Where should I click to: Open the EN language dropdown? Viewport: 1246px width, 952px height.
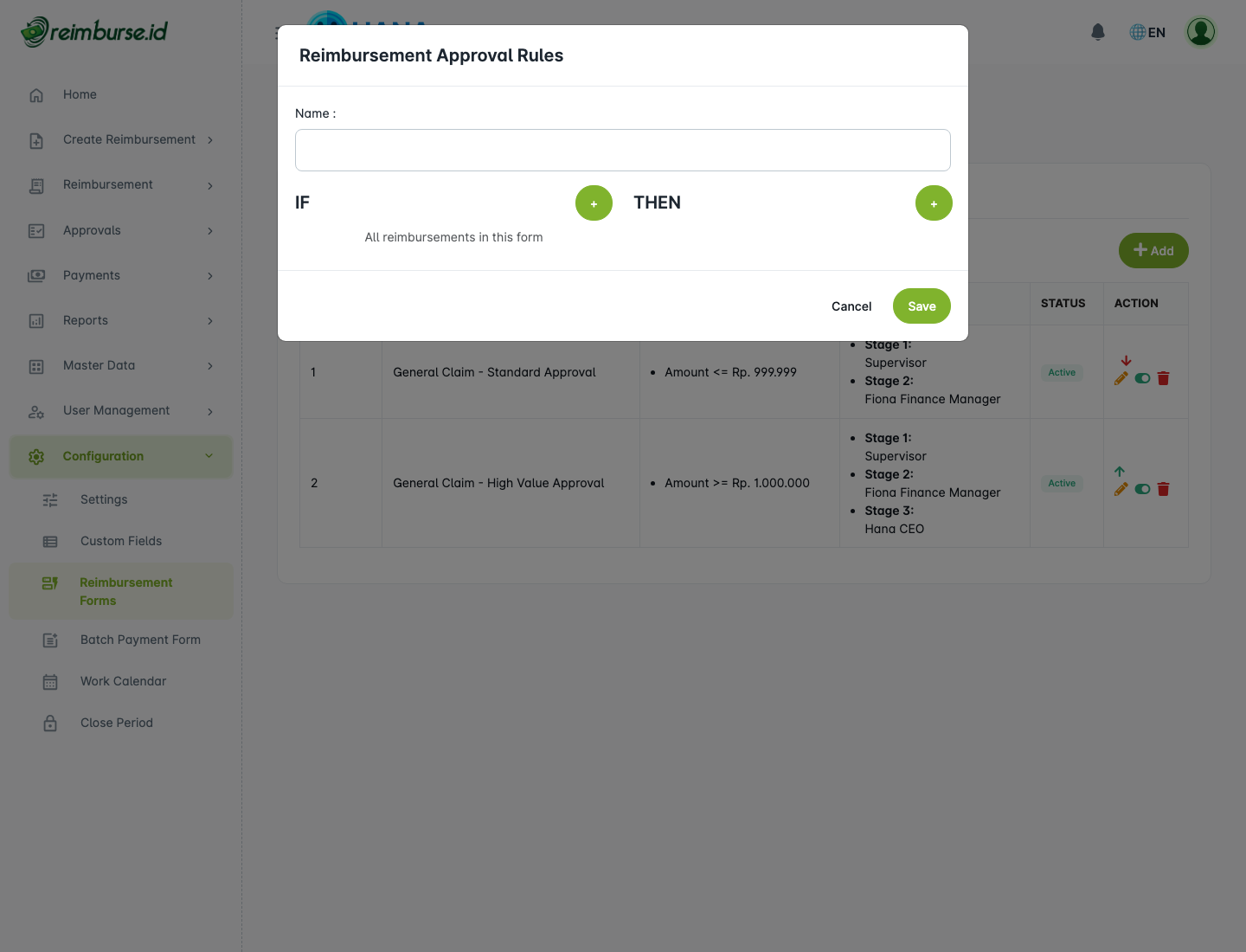tap(1147, 32)
